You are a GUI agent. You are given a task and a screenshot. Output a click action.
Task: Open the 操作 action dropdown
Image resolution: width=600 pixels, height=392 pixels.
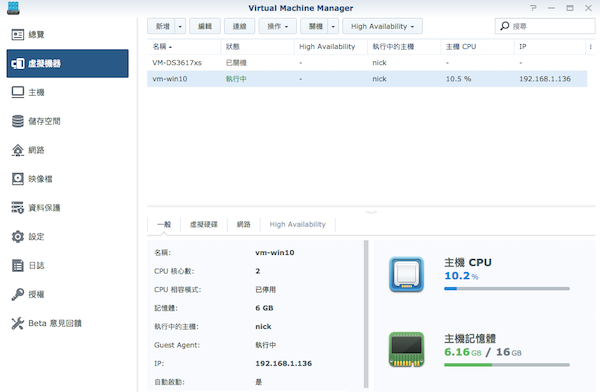(x=277, y=26)
